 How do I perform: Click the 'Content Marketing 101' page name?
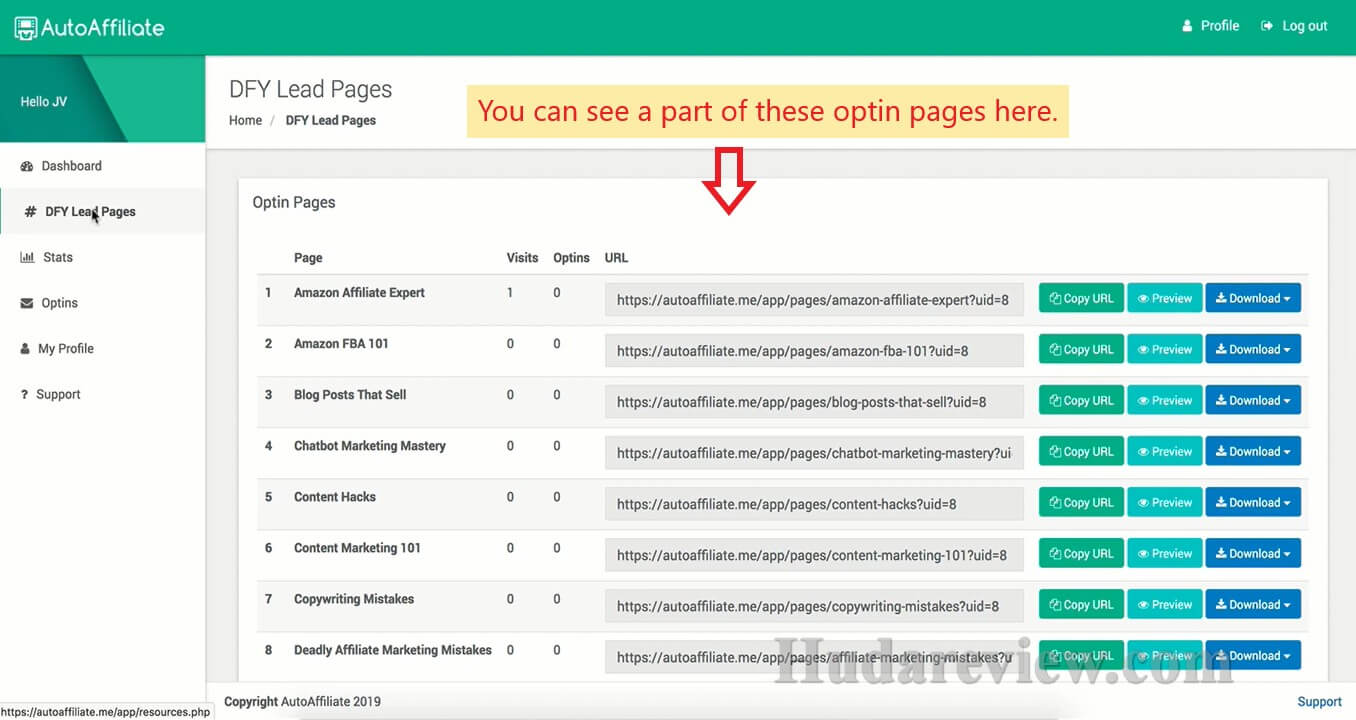[357, 548]
